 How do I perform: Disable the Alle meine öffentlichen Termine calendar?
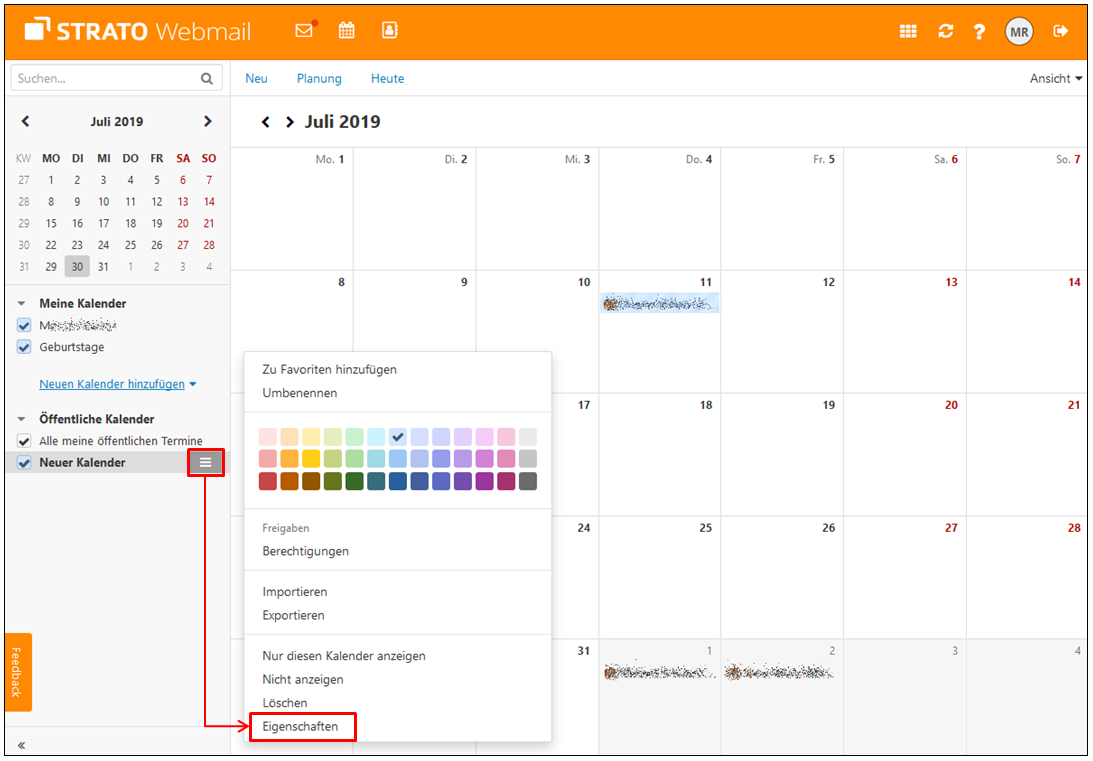tap(22, 440)
